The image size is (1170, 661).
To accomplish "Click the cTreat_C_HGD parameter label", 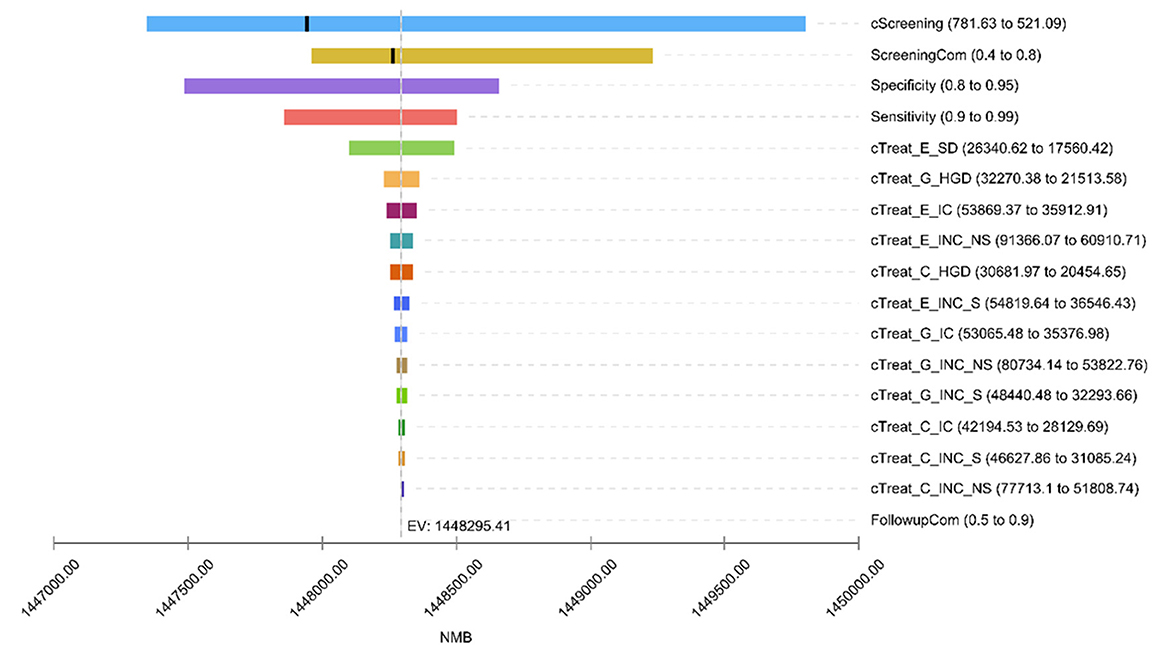I will pos(998,272).
